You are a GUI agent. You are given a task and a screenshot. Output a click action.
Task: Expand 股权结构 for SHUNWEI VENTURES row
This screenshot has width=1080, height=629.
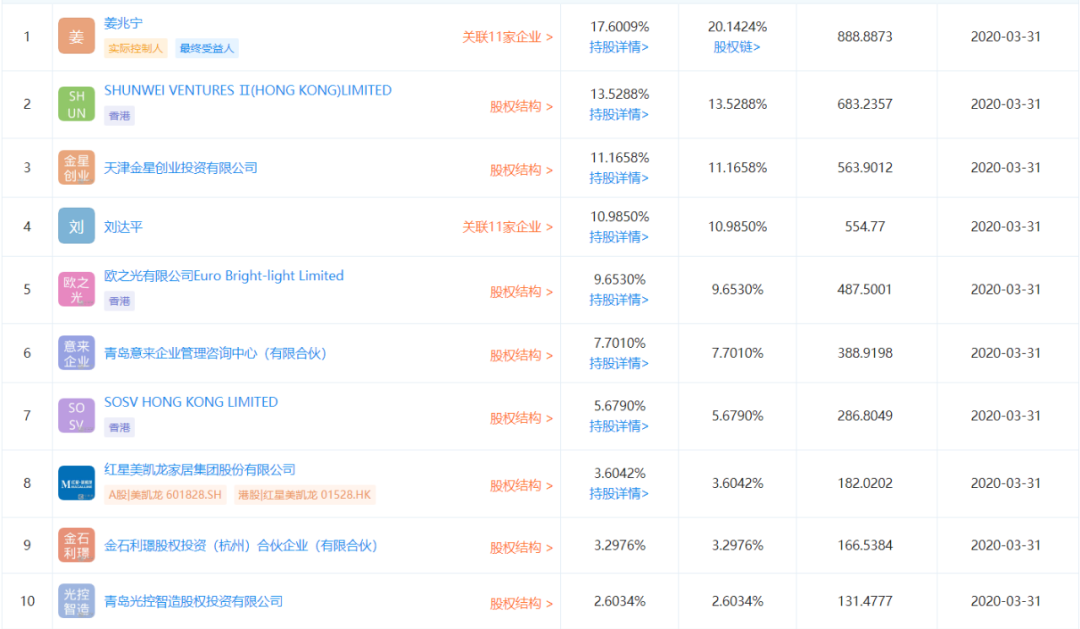(521, 106)
